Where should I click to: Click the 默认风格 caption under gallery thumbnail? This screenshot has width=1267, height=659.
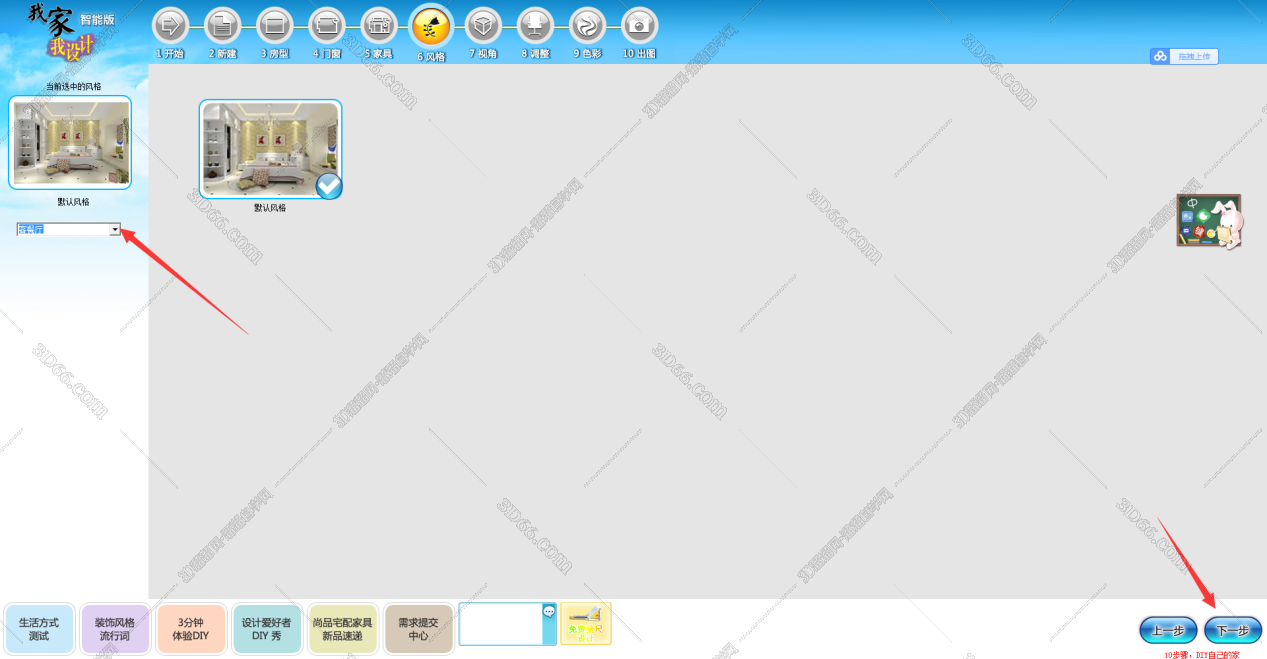pos(270,208)
